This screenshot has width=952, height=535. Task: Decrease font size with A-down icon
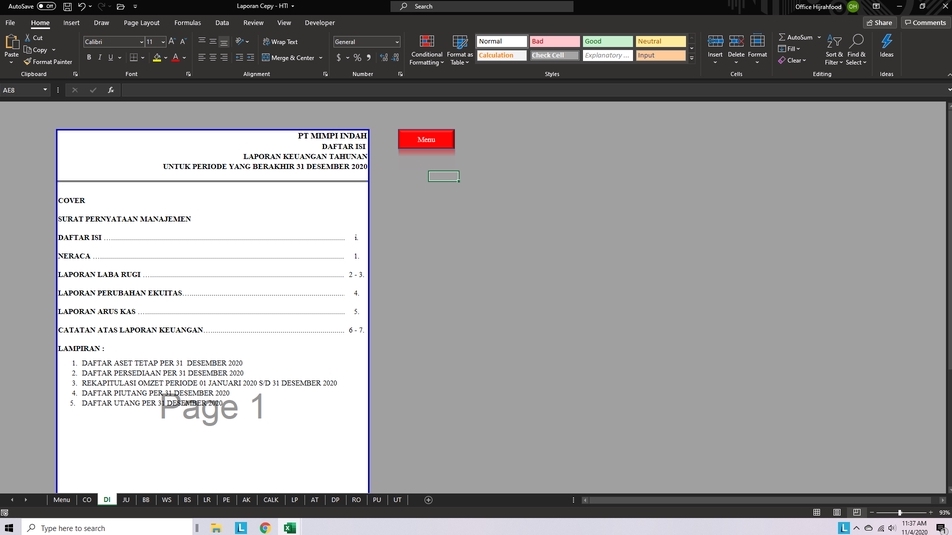coord(183,41)
